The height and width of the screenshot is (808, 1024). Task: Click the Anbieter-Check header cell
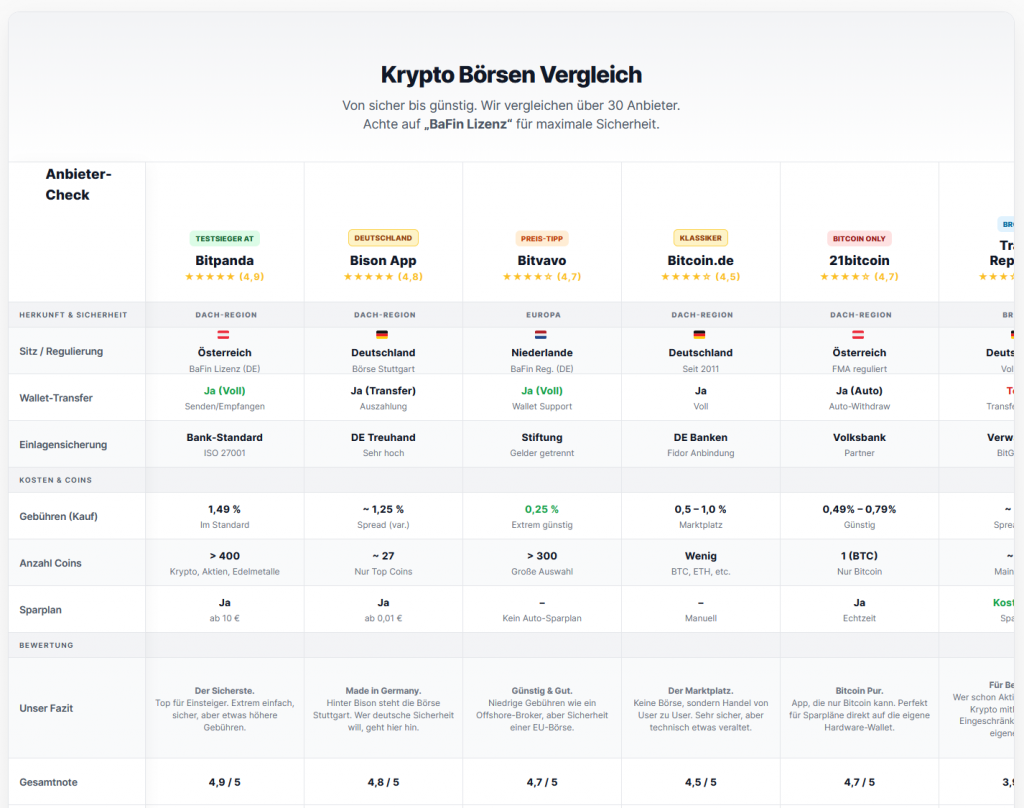coord(78,184)
